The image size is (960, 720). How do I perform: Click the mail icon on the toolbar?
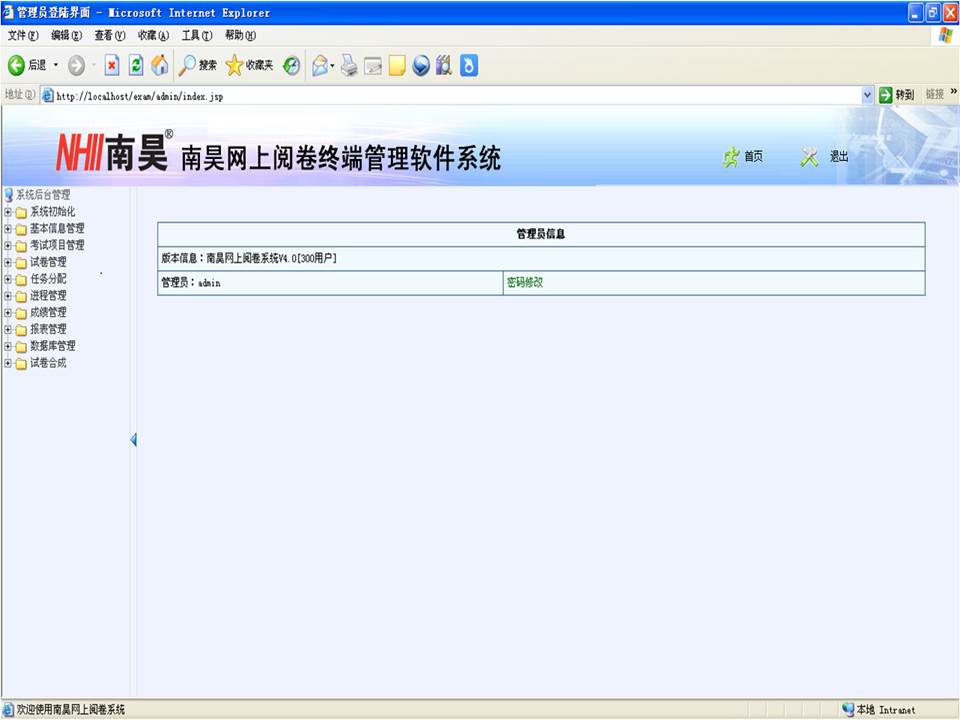click(x=318, y=65)
